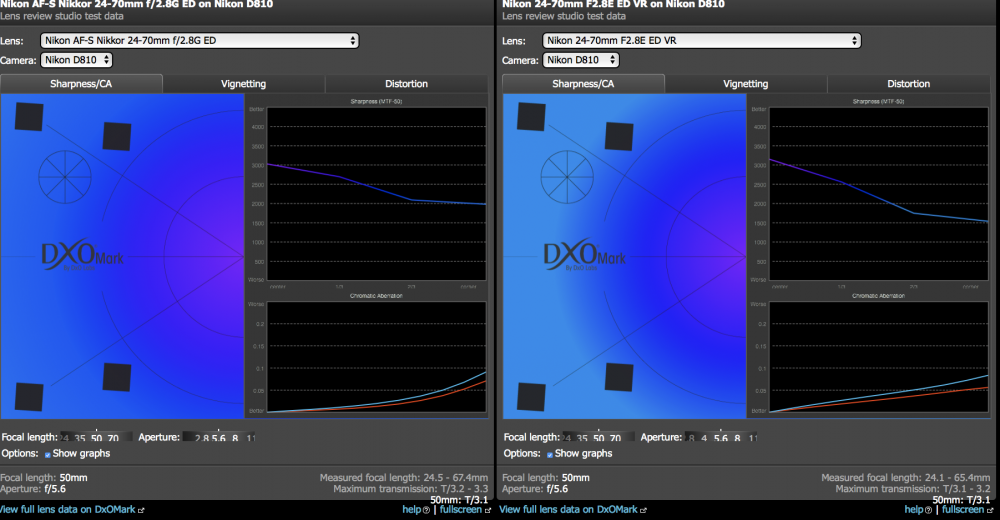The width and height of the screenshot is (1000, 520).
Task: Set left panel aperture slider to 8
Action: [x=235, y=438]
